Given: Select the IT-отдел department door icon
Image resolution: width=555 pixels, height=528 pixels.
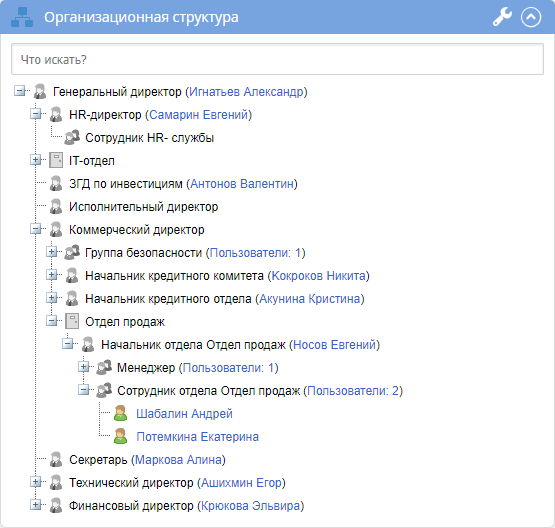Looking at the screenshot, I should [56, 160].
